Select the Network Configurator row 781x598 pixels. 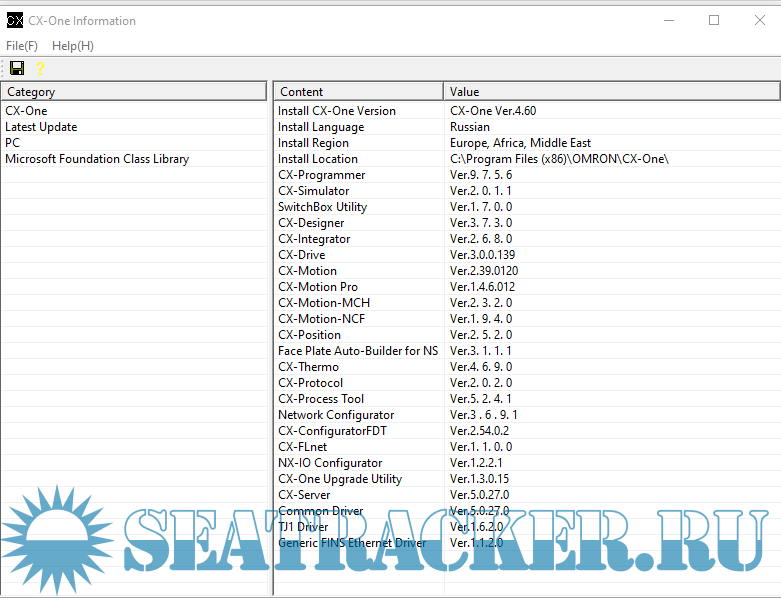(x=336, y=415)
